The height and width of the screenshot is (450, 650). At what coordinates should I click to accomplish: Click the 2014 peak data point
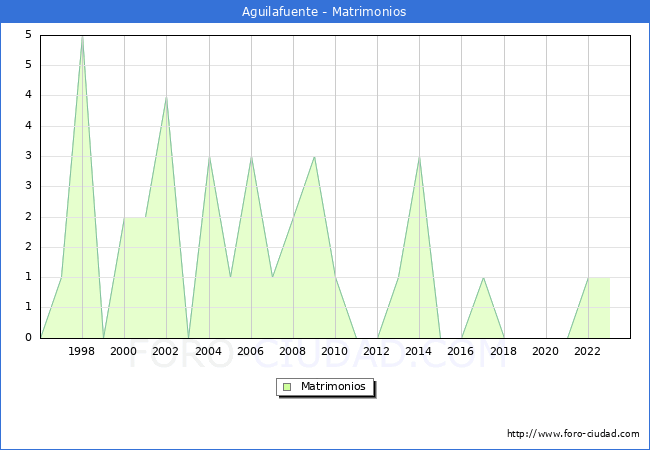(x=420, y=157)
